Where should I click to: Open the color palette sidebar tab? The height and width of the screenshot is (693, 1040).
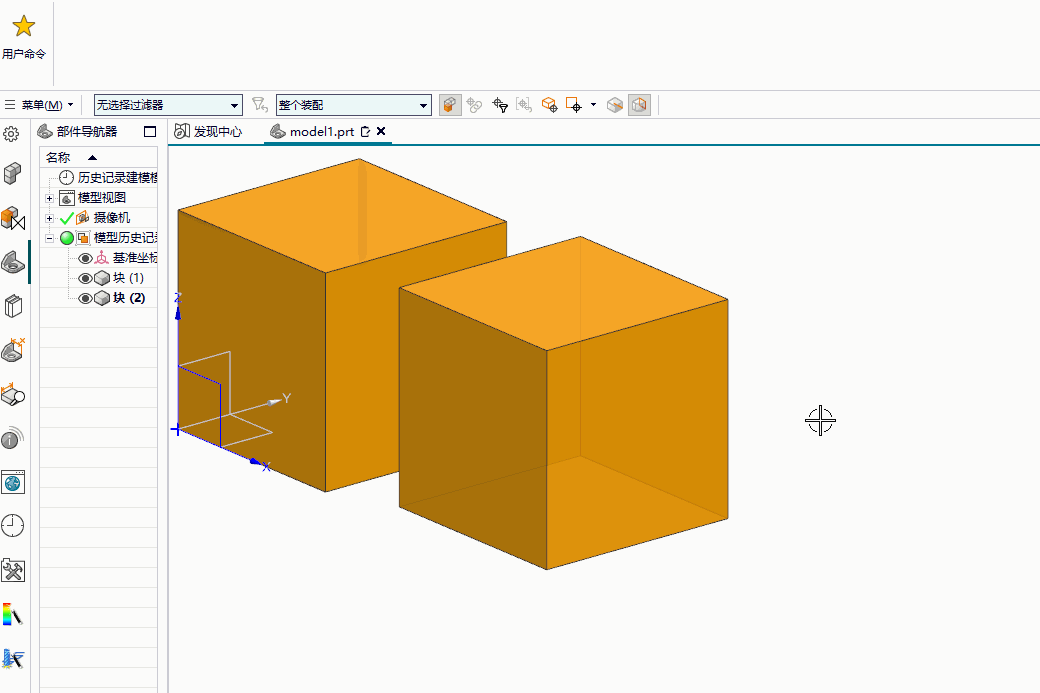click(13, 614)
